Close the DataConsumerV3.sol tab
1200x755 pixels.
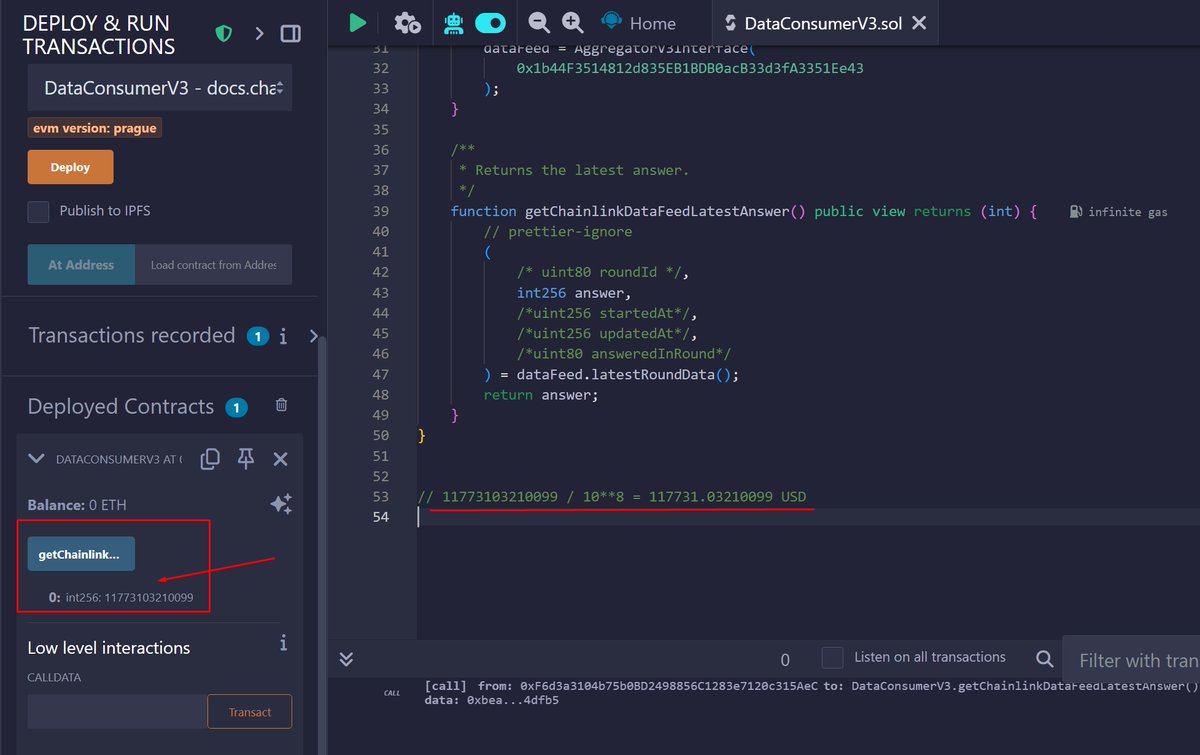point(919,23)
